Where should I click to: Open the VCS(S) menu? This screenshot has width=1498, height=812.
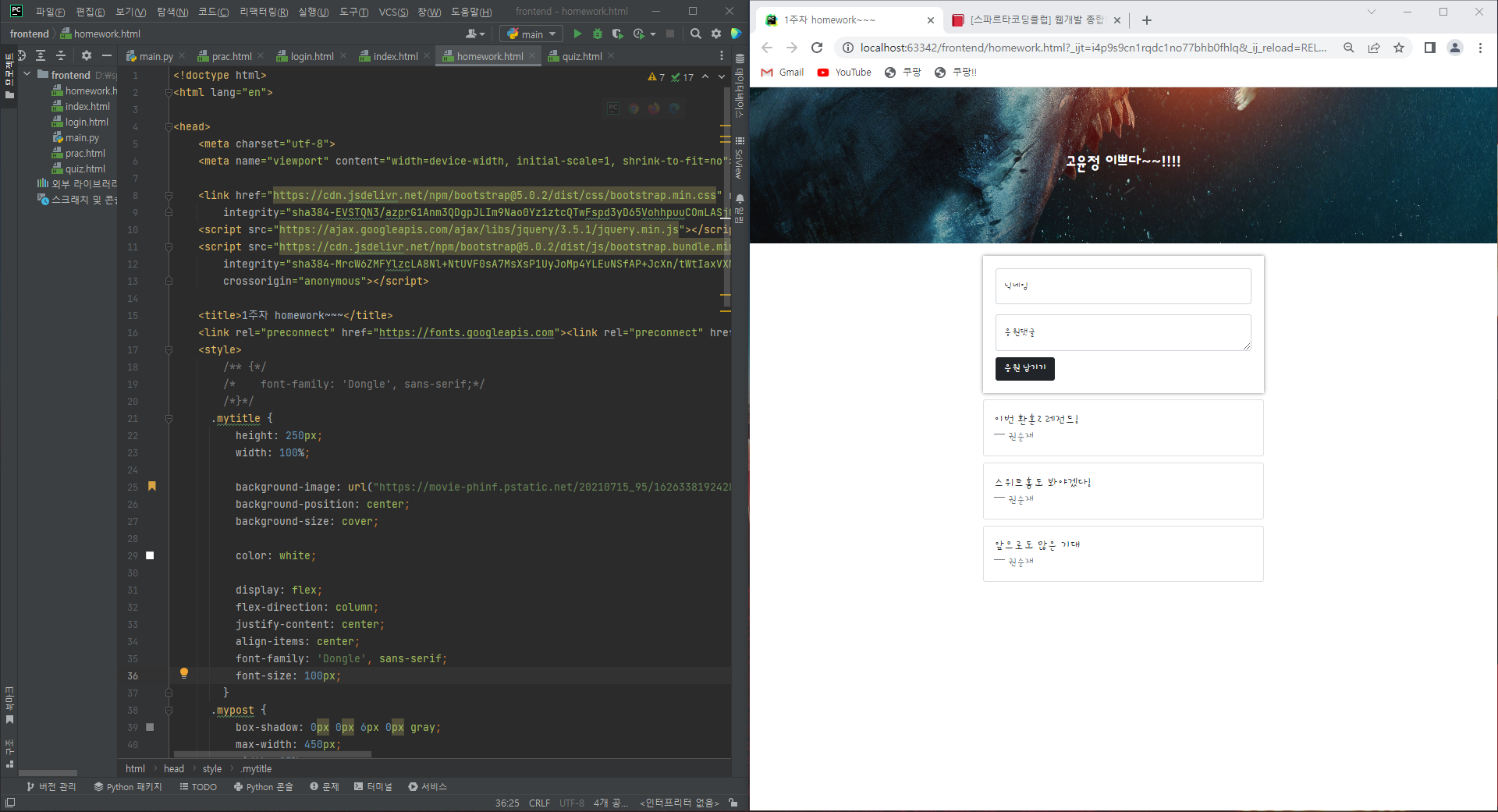click(393, 12)
